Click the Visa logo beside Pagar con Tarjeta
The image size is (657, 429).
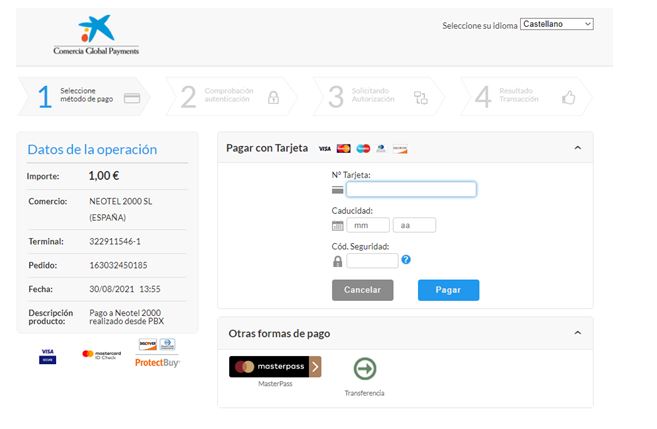(x=325, y=148)
